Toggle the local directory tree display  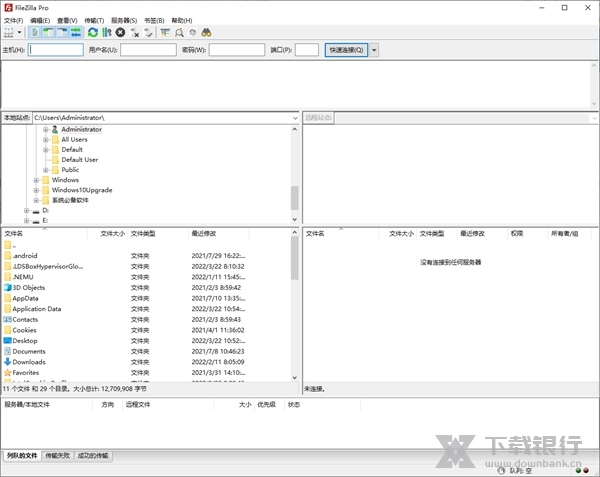(48, 33)
